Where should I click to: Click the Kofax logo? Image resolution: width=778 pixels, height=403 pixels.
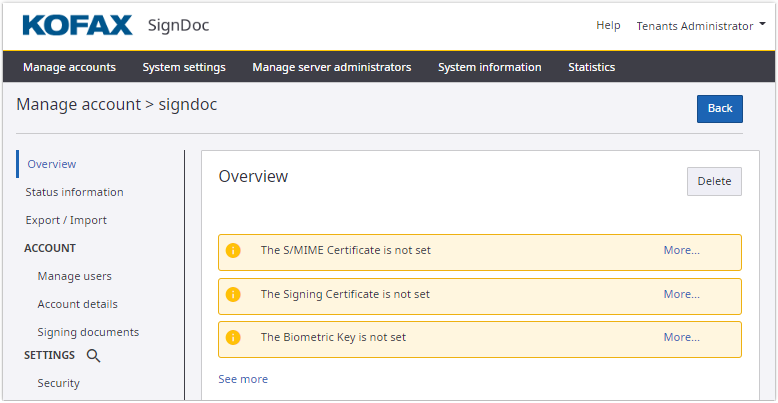point(76,25)
